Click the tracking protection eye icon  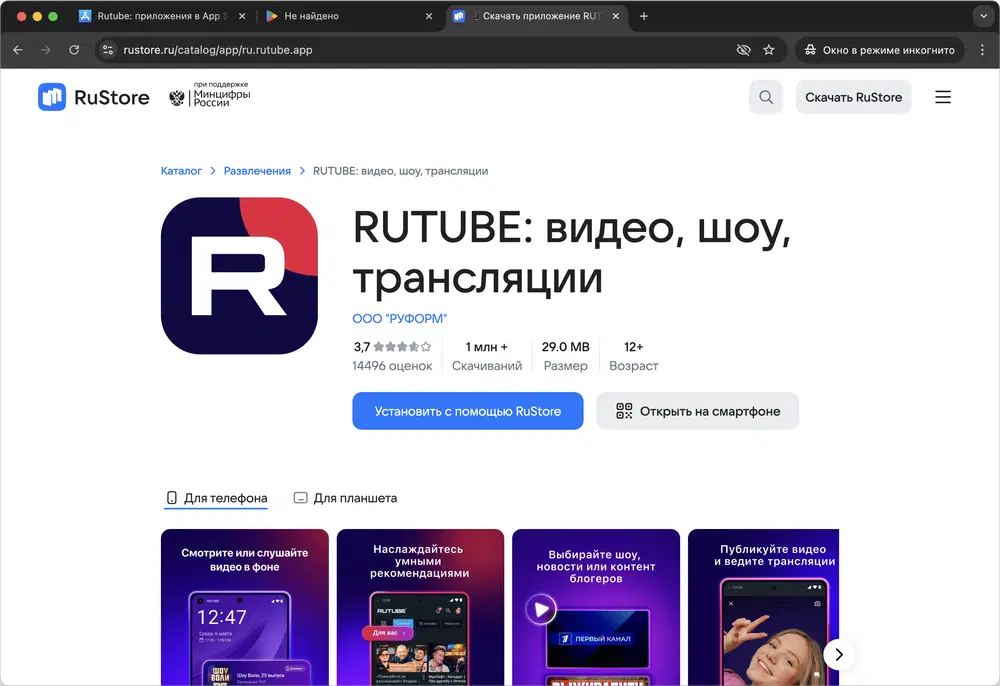(743, 50)
